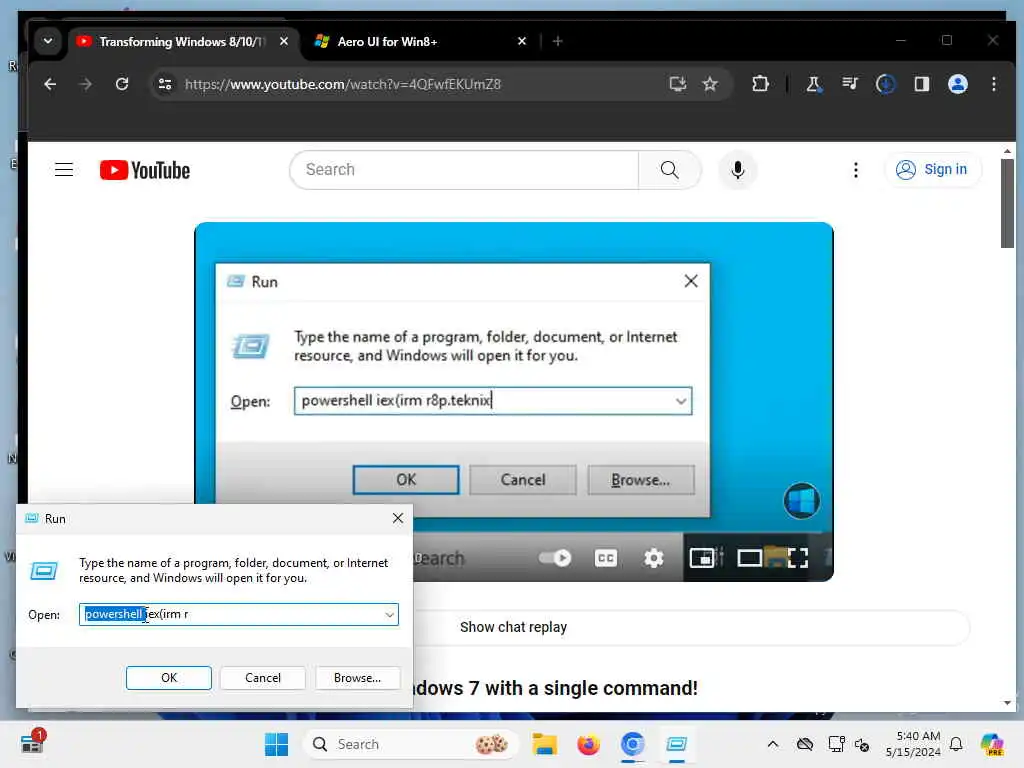1024x768 pixels.
Task: Open the widgets icon with notification badge
Action: [32, 743]
